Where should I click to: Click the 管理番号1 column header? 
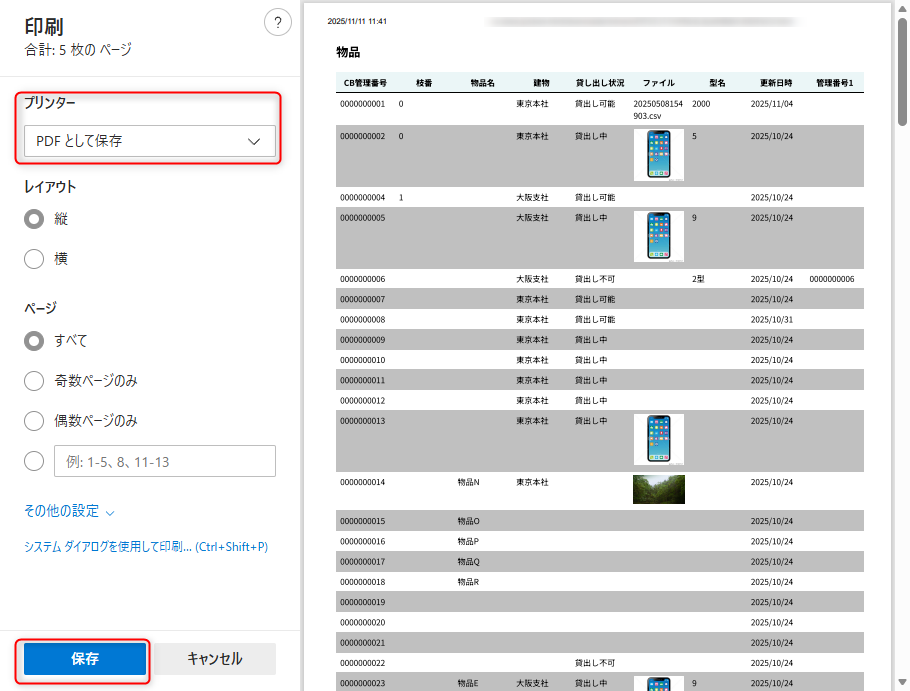click(x=835, y=83)
